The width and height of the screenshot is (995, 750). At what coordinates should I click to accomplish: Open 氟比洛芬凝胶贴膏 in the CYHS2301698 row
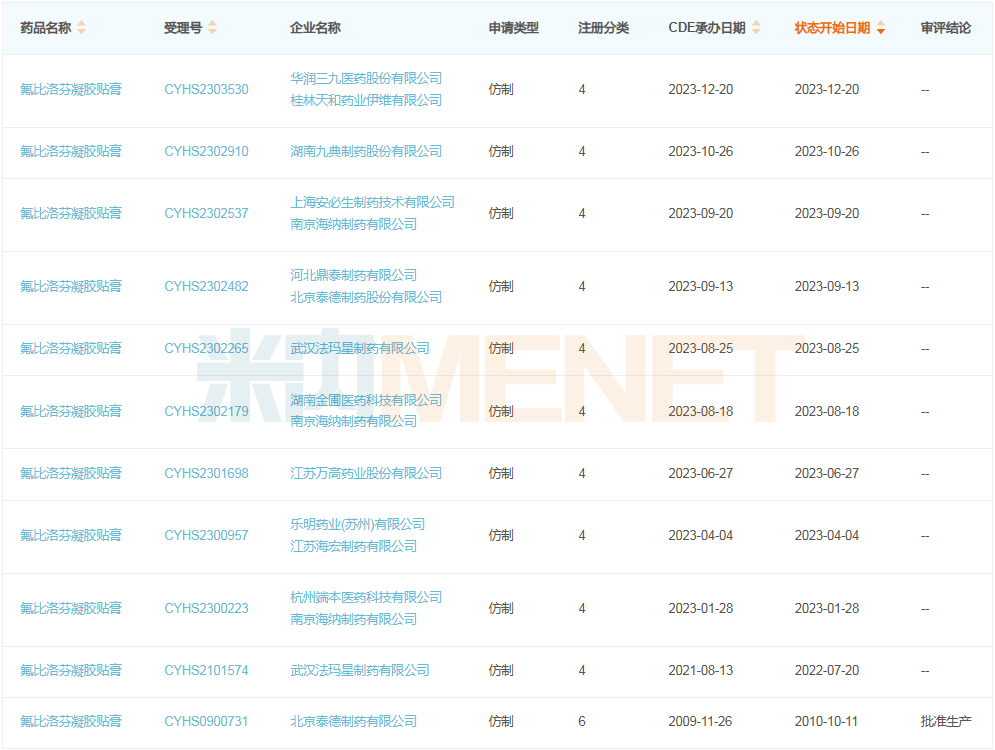click(x=71, y=473)
